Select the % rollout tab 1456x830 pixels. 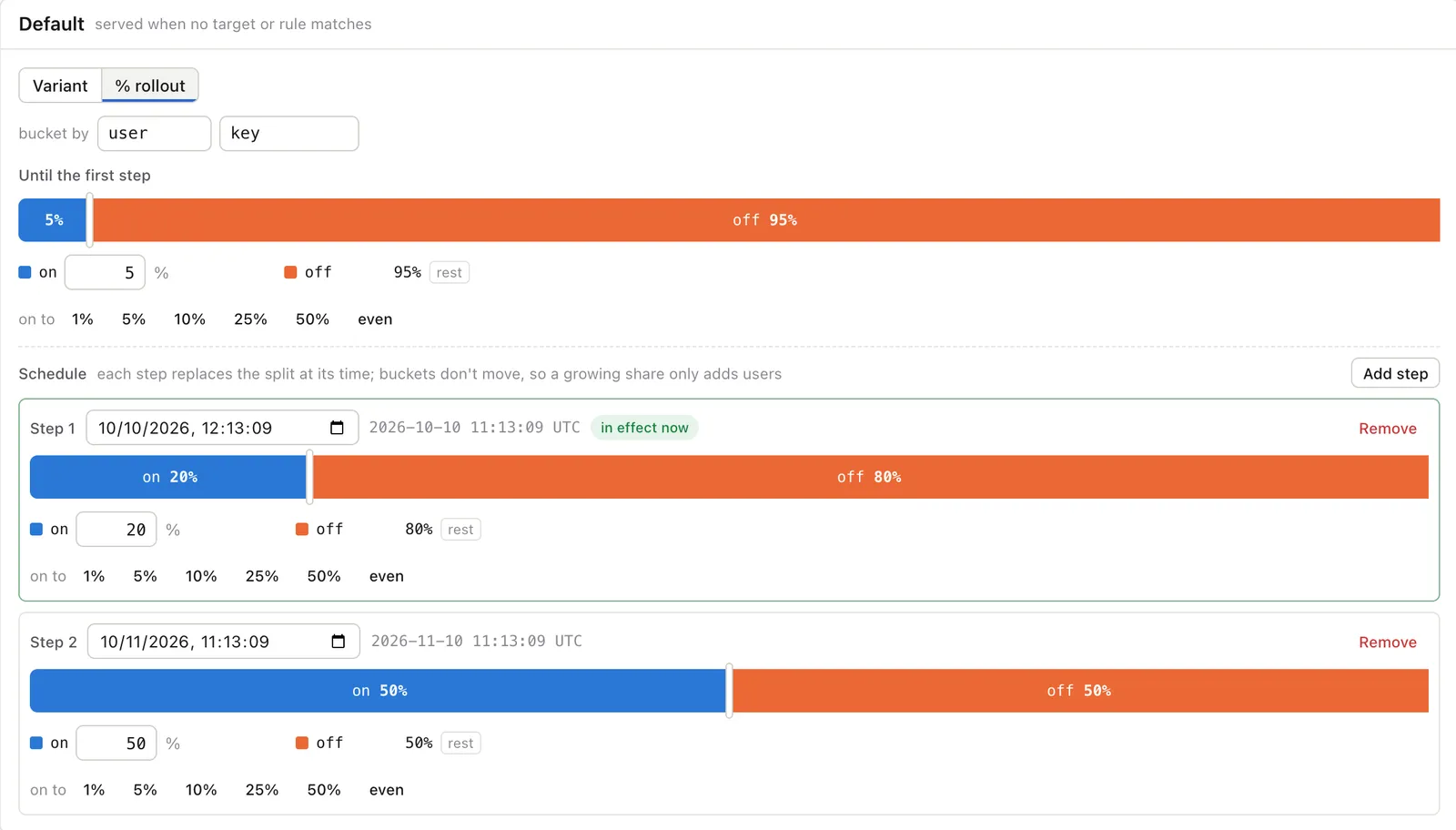(150, 86)
